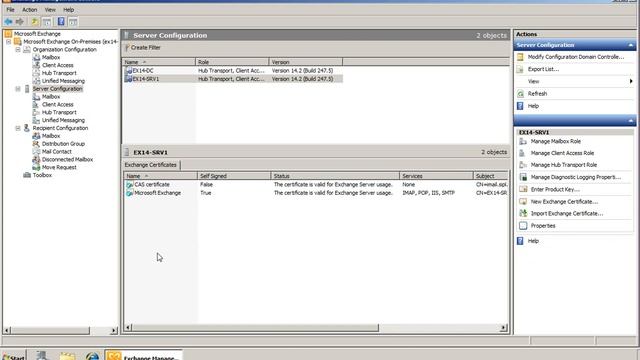Open Server Manager from taskbar
The width and height of the screenshot is (640, 360).
point(42,356)
